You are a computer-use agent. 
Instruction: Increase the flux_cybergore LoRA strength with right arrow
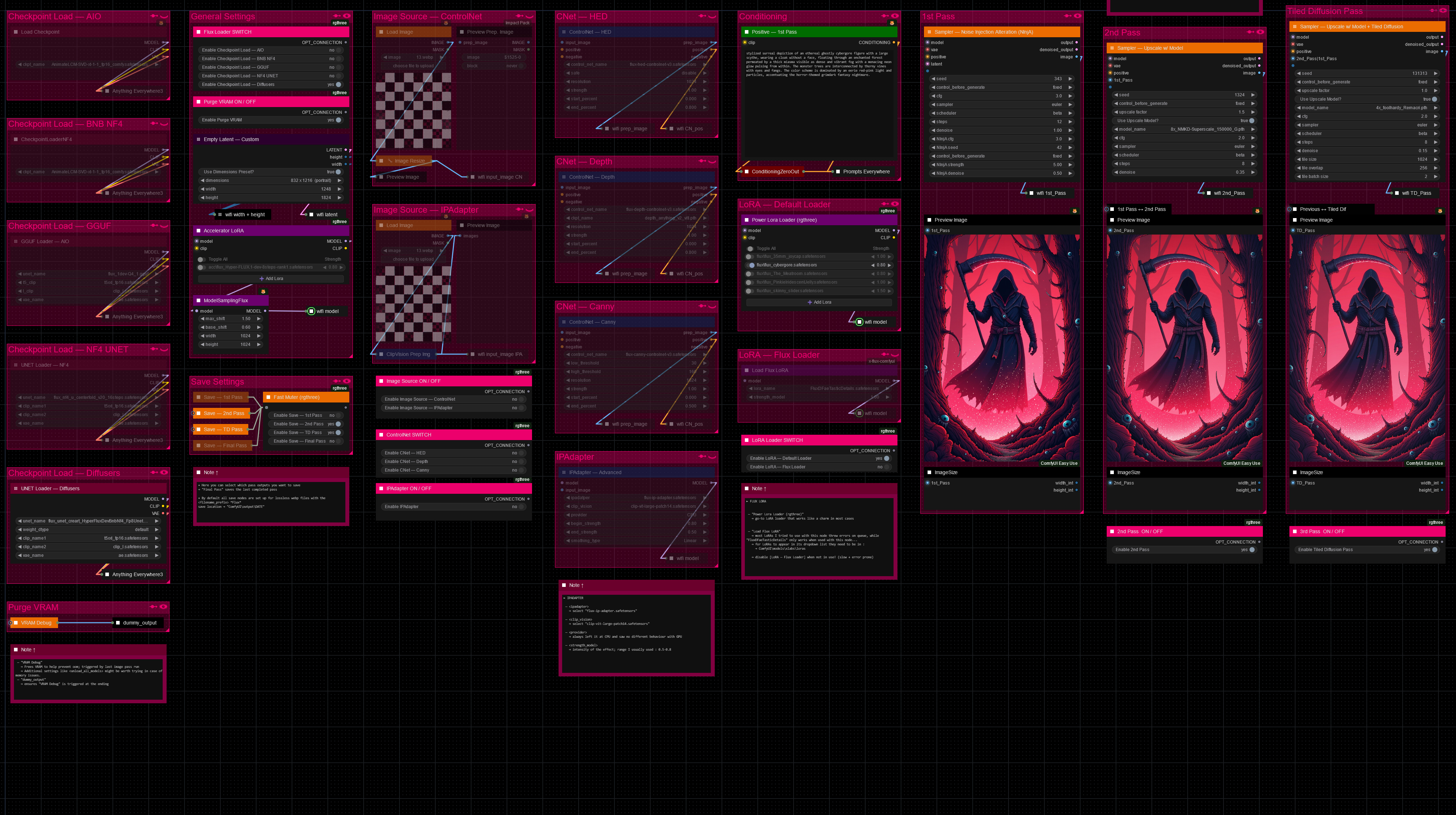click(889, 265)
